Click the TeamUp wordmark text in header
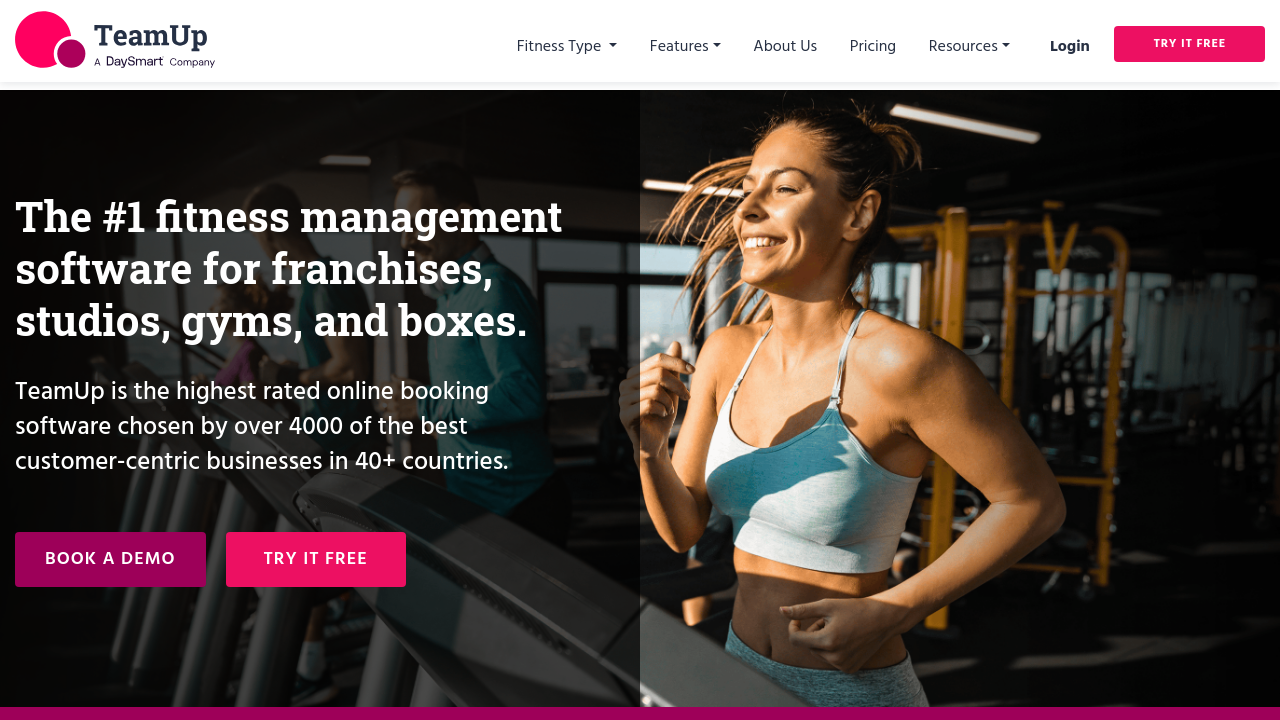Viewport: 1280px width, 720px height. point(151,36)
